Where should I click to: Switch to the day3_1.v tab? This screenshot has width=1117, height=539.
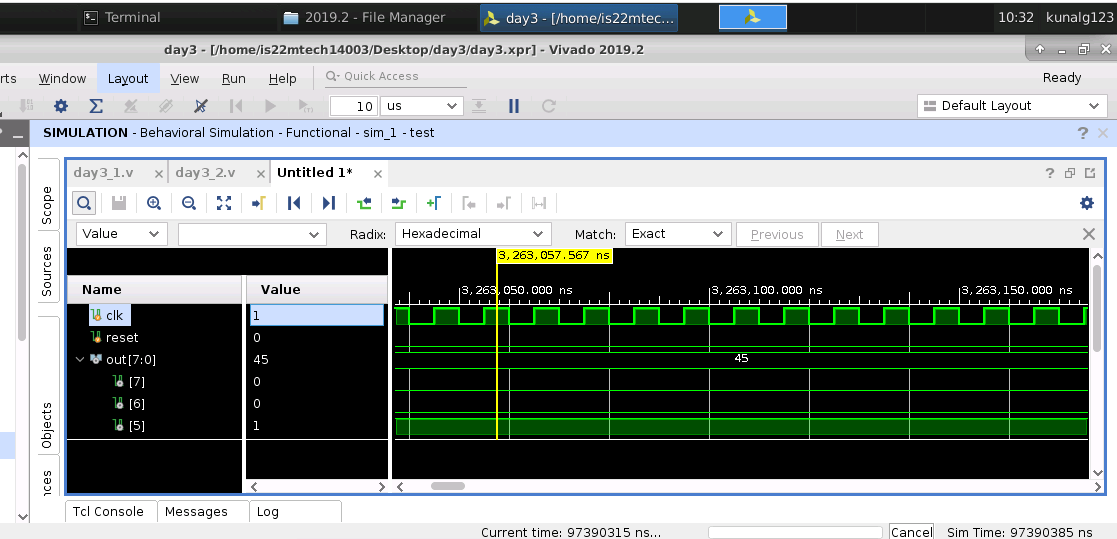click(103, 173)
